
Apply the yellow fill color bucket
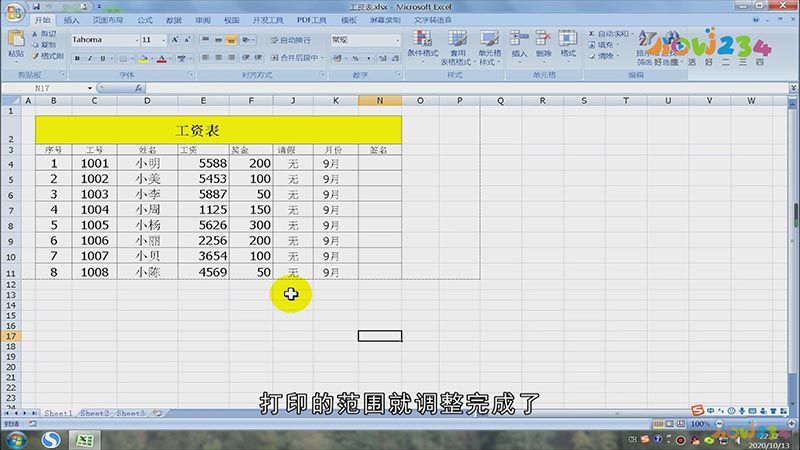tap(143, 59)
